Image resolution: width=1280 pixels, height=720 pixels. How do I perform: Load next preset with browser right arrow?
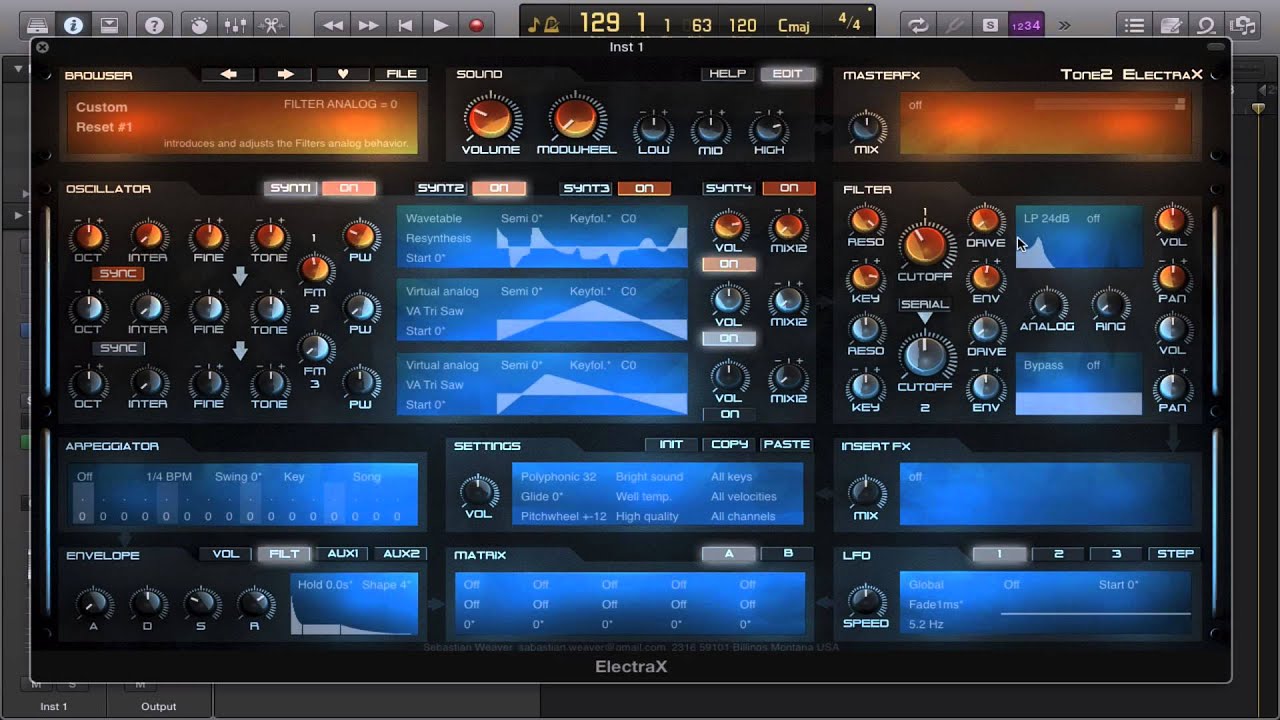coord(286,74)
